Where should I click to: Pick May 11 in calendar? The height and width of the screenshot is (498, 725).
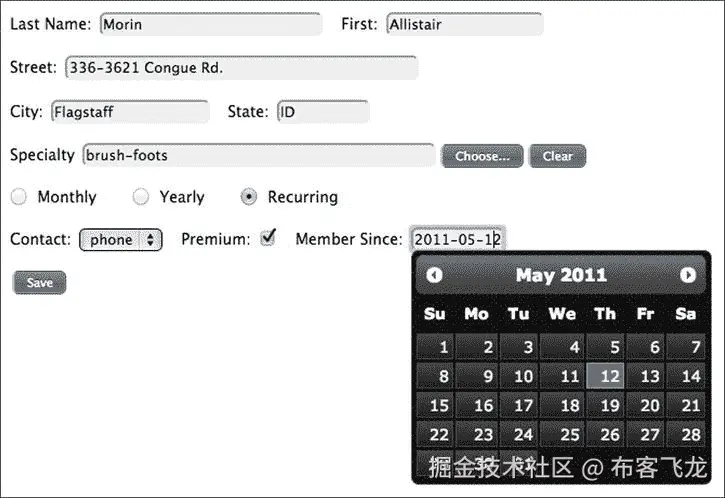click(x=562, y=376)
